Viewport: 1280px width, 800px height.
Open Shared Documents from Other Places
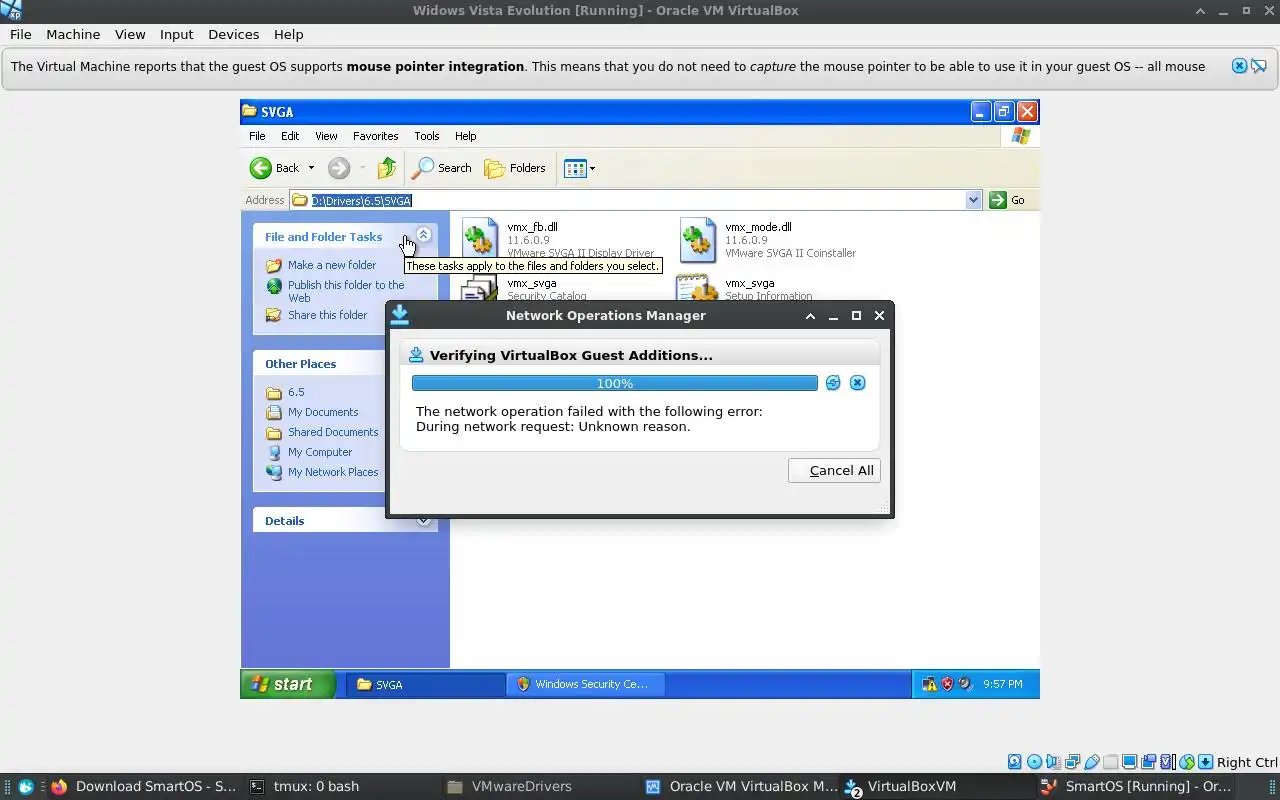click(x=333, y=432)
